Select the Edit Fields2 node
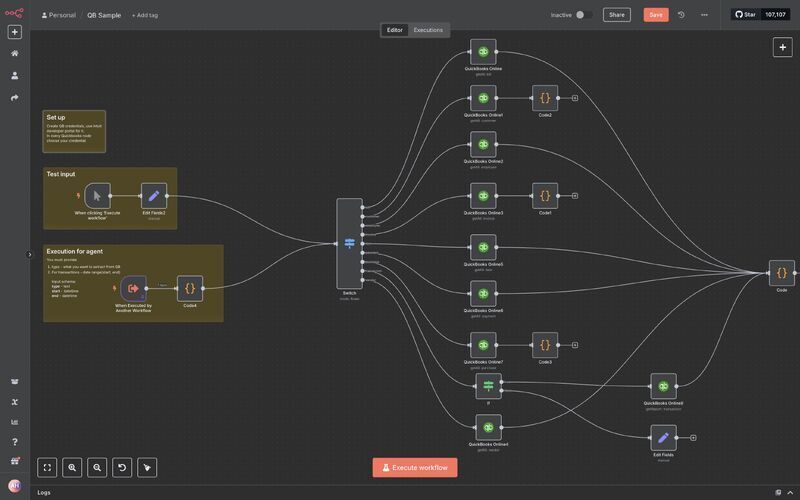Screen dimensions: 800x500 coord(154,196)
